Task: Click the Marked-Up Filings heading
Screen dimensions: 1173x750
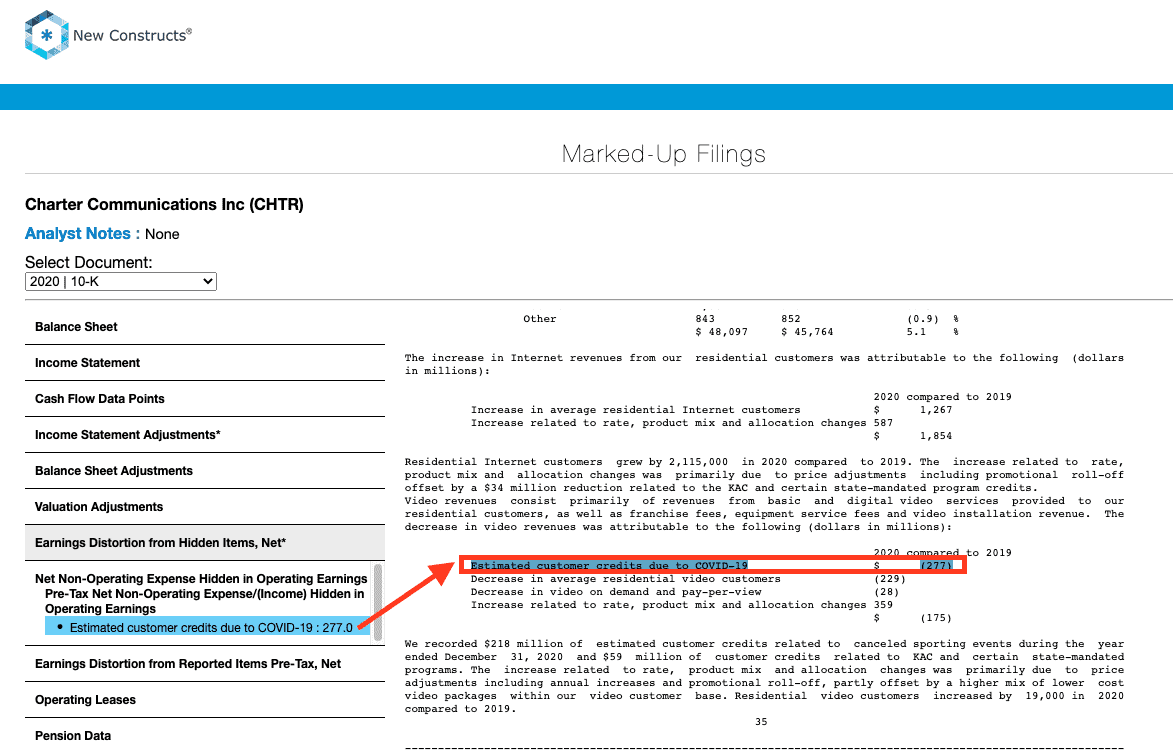Action: click(664, 153)
